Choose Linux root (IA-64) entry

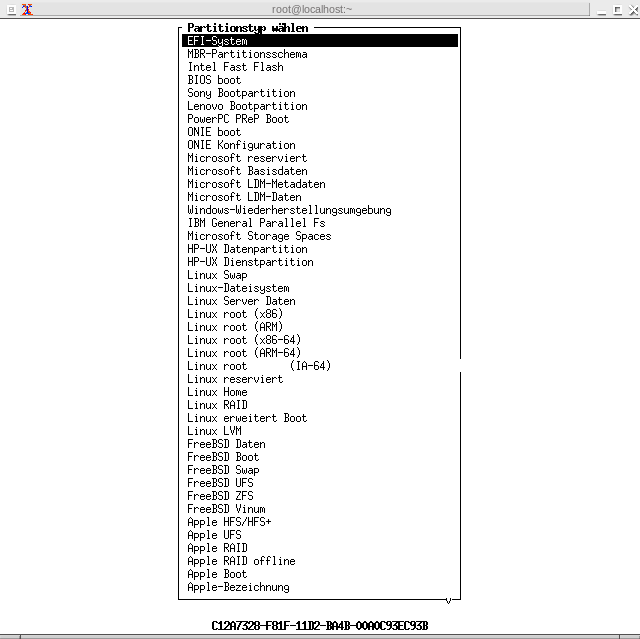coord(259,366)
